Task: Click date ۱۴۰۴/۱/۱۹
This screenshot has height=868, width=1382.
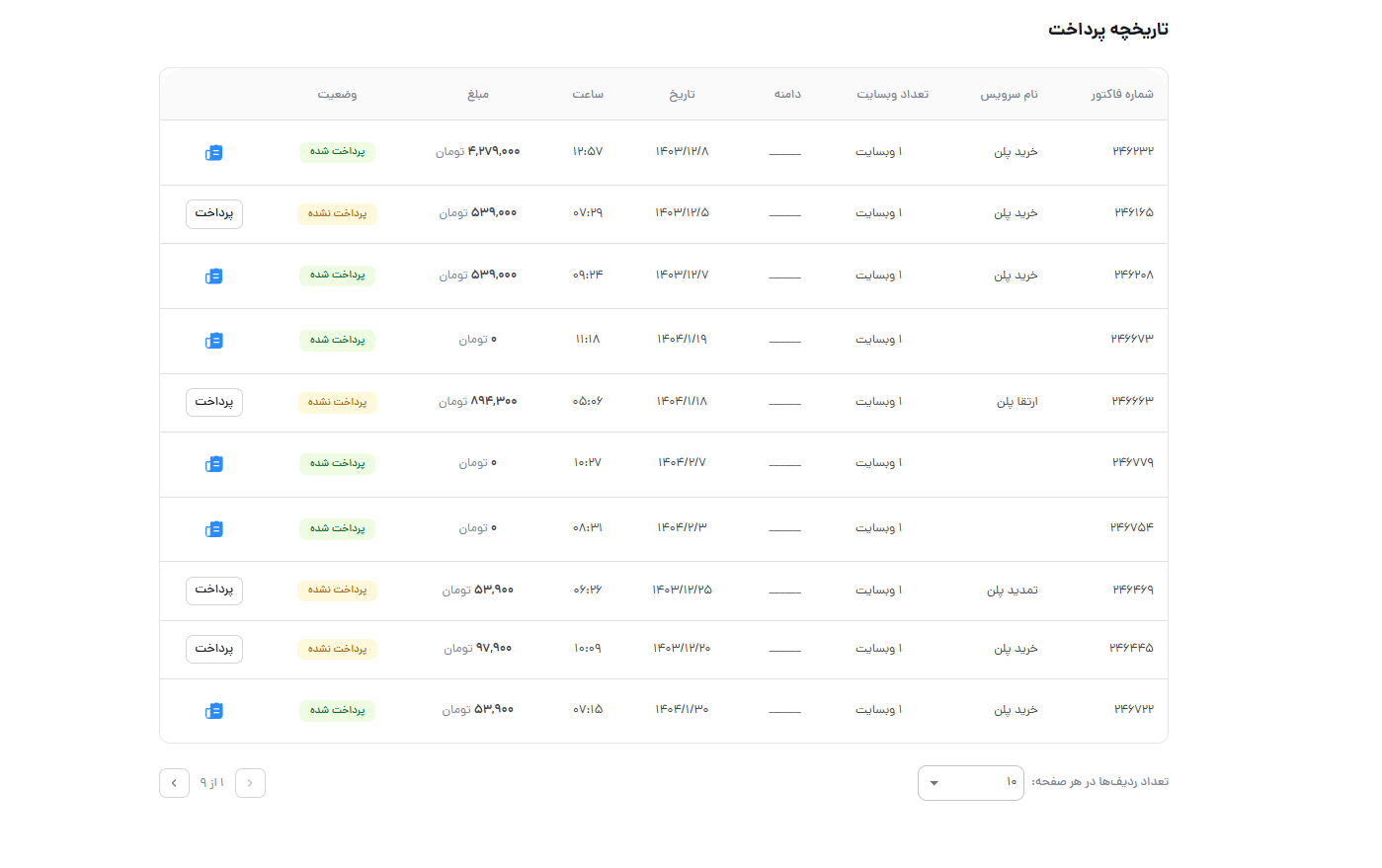Action: [682, 339]
